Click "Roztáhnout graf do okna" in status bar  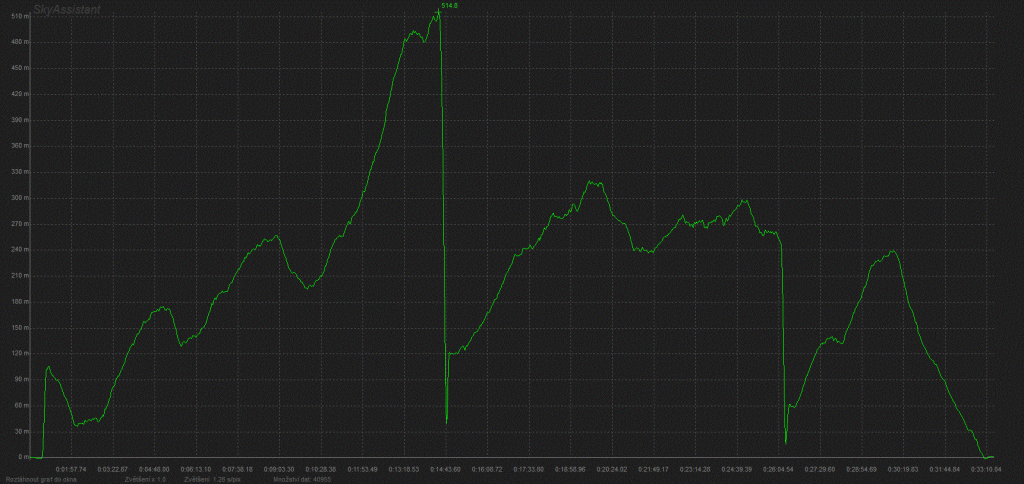click(39, 479)
